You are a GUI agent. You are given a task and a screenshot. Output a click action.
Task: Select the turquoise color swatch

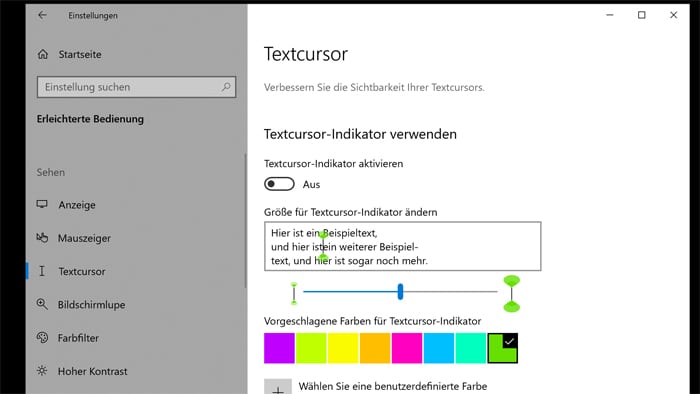click(471, 348)
